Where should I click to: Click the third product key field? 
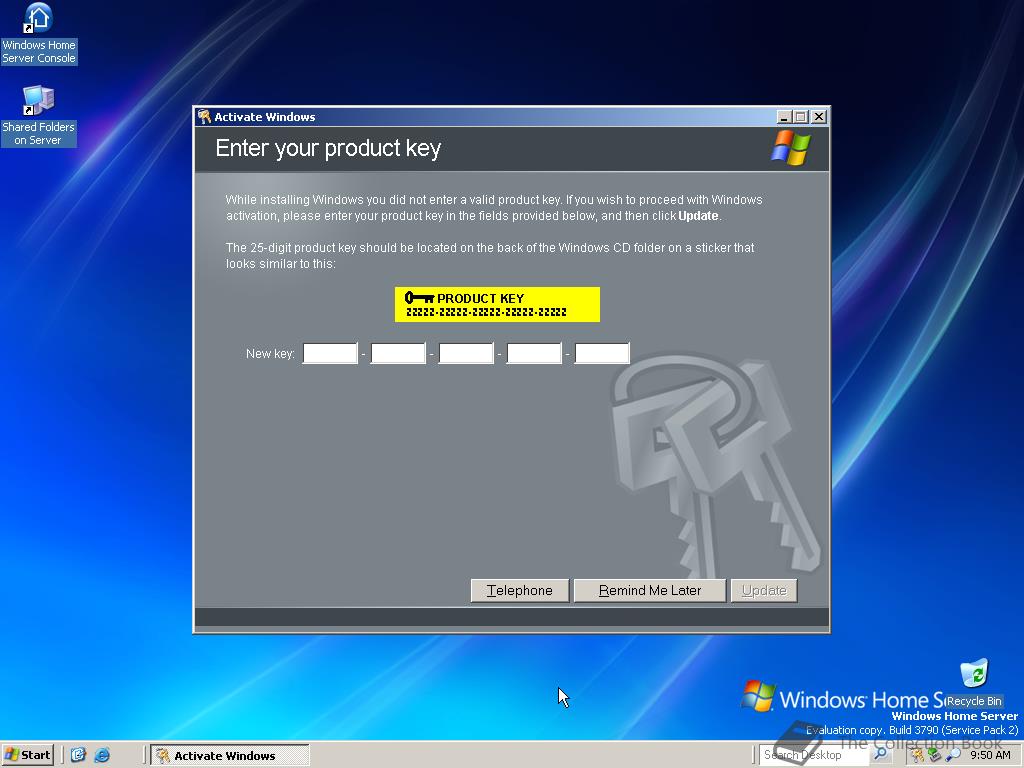(x=466, y=353)
